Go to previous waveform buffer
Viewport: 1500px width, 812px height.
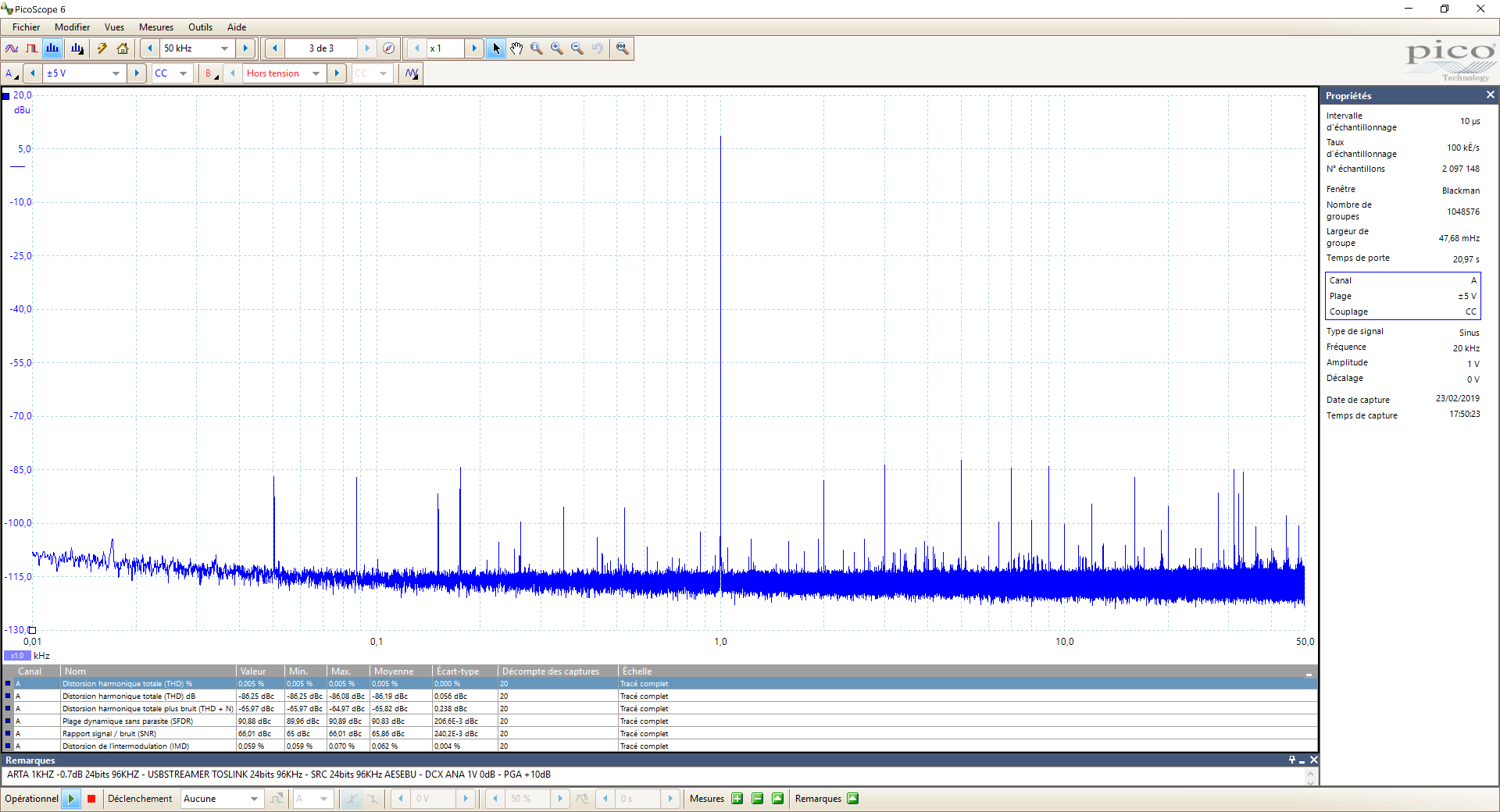click(x=275, y=48)
